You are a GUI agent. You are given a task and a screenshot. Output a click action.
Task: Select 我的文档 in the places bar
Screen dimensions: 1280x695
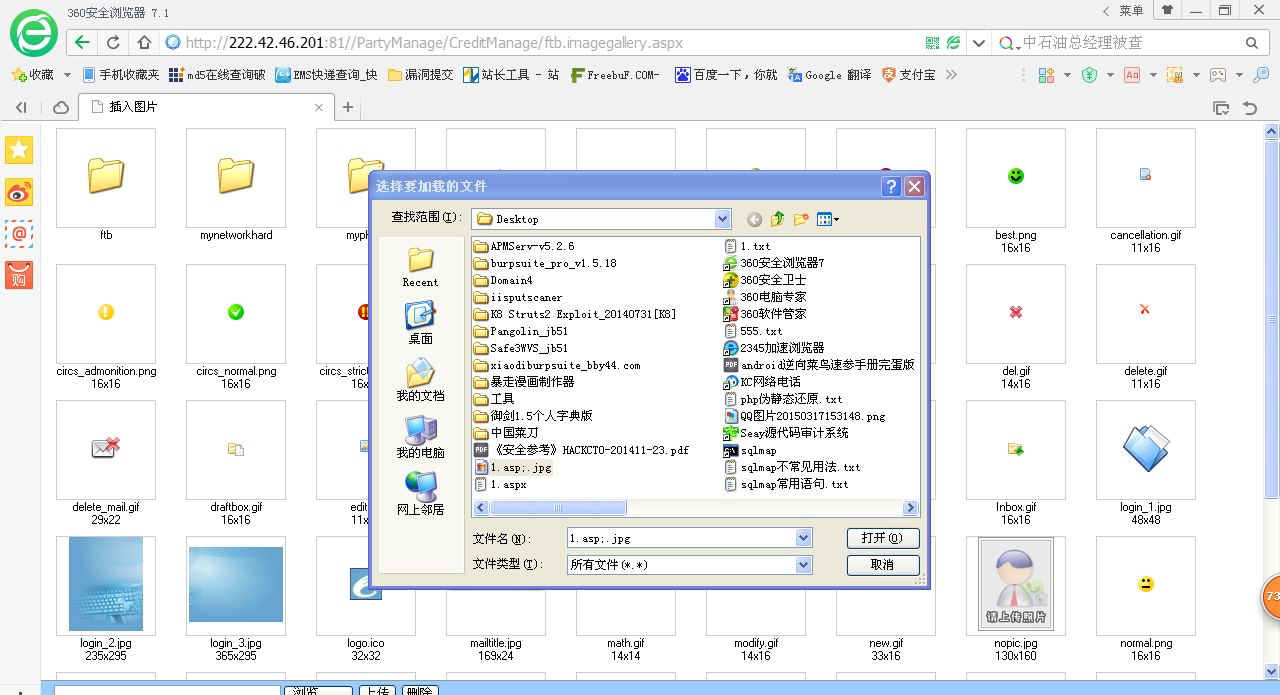click(420, 380)
